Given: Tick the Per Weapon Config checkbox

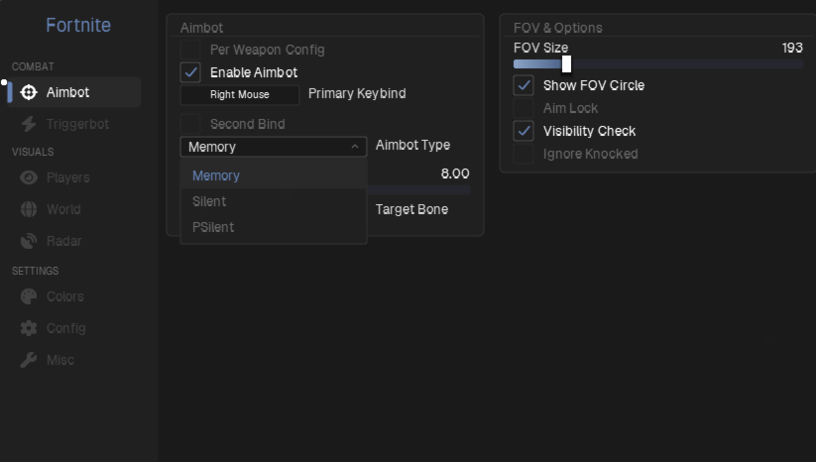Looking at the screenshot, I should pos(190,50).
